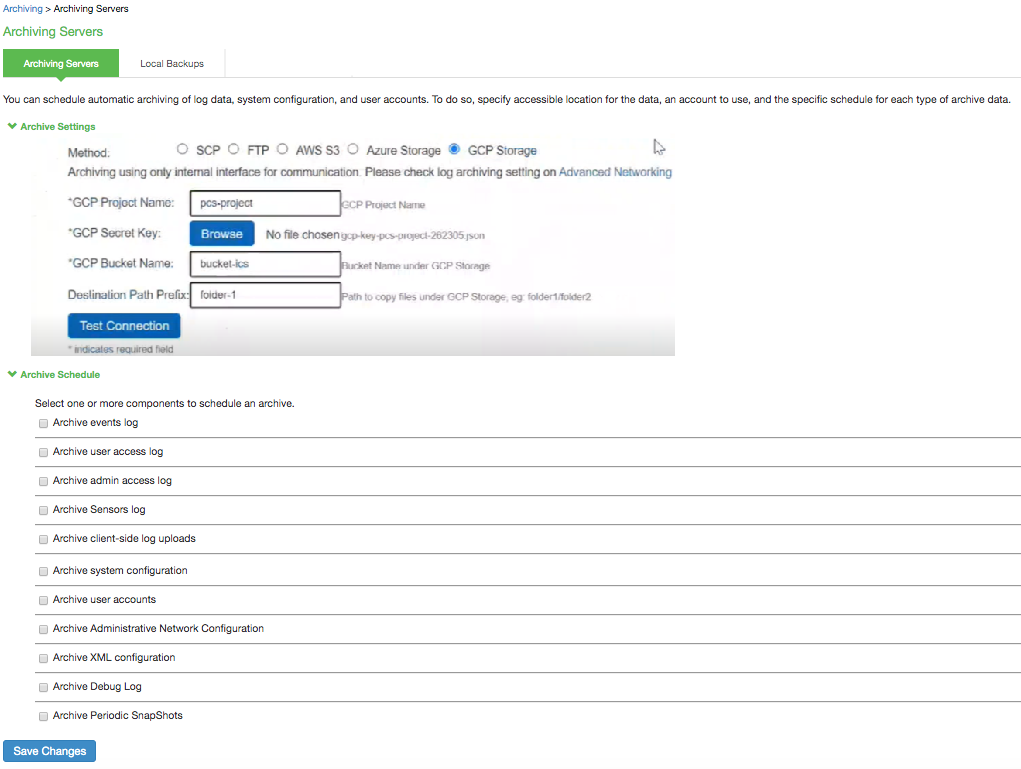
Task: Click 'indicates required field' note
Action: coord(120,349)
